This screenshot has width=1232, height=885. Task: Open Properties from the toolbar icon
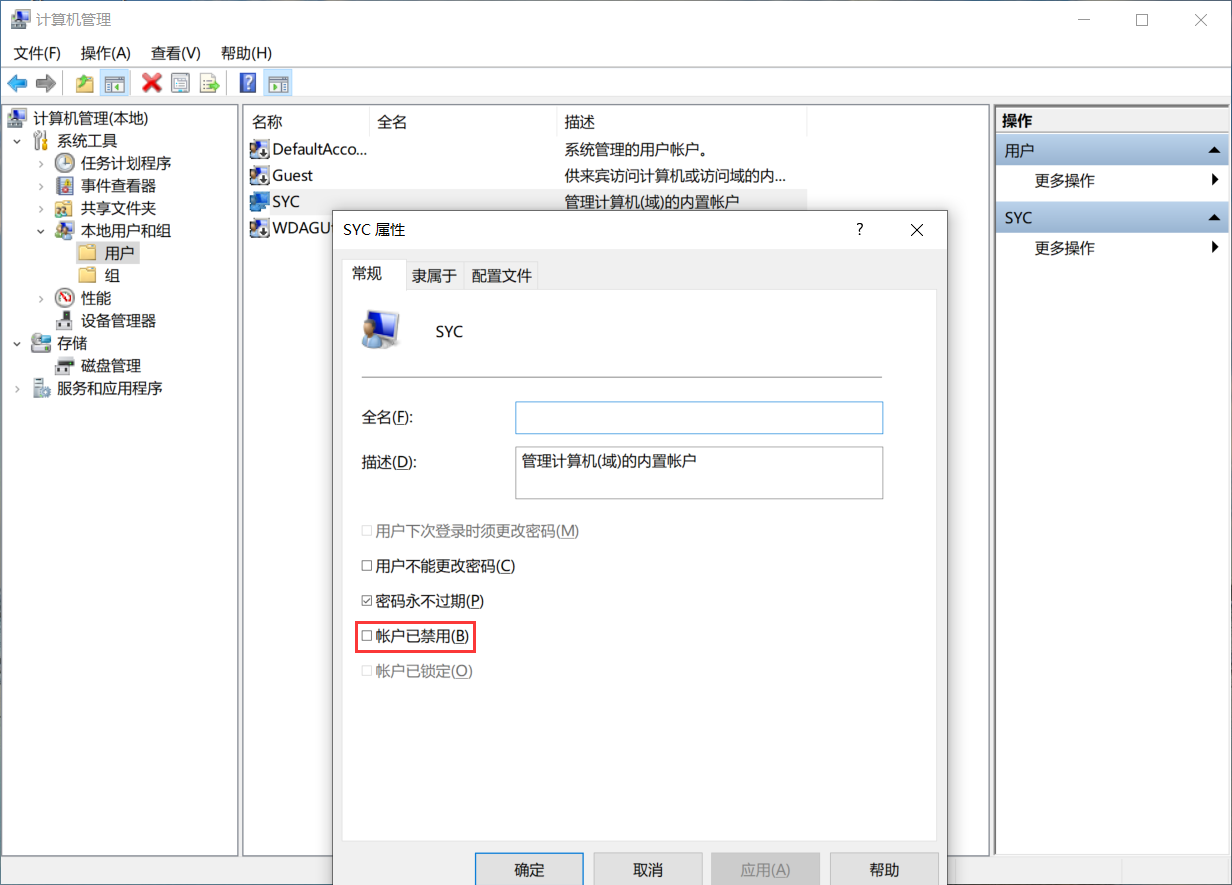(x=180, y=83)
